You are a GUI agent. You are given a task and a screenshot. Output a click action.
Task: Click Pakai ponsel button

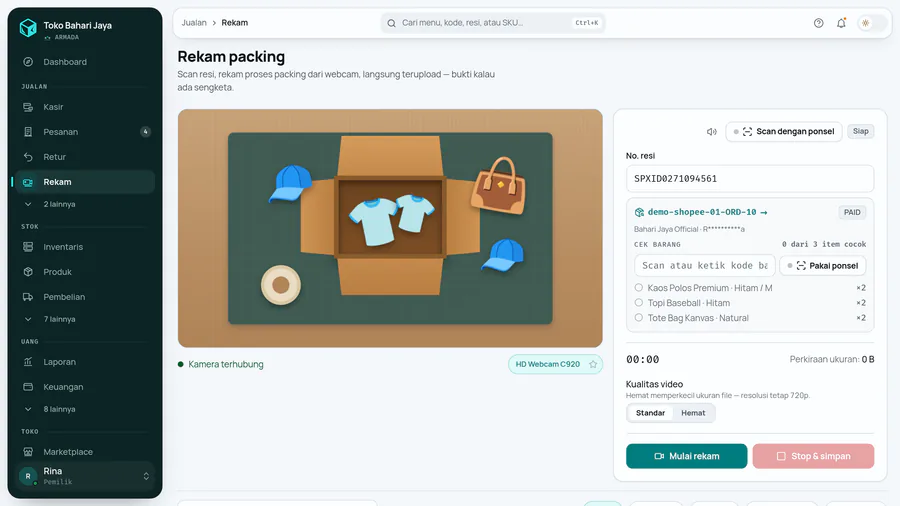click(823, 266)
